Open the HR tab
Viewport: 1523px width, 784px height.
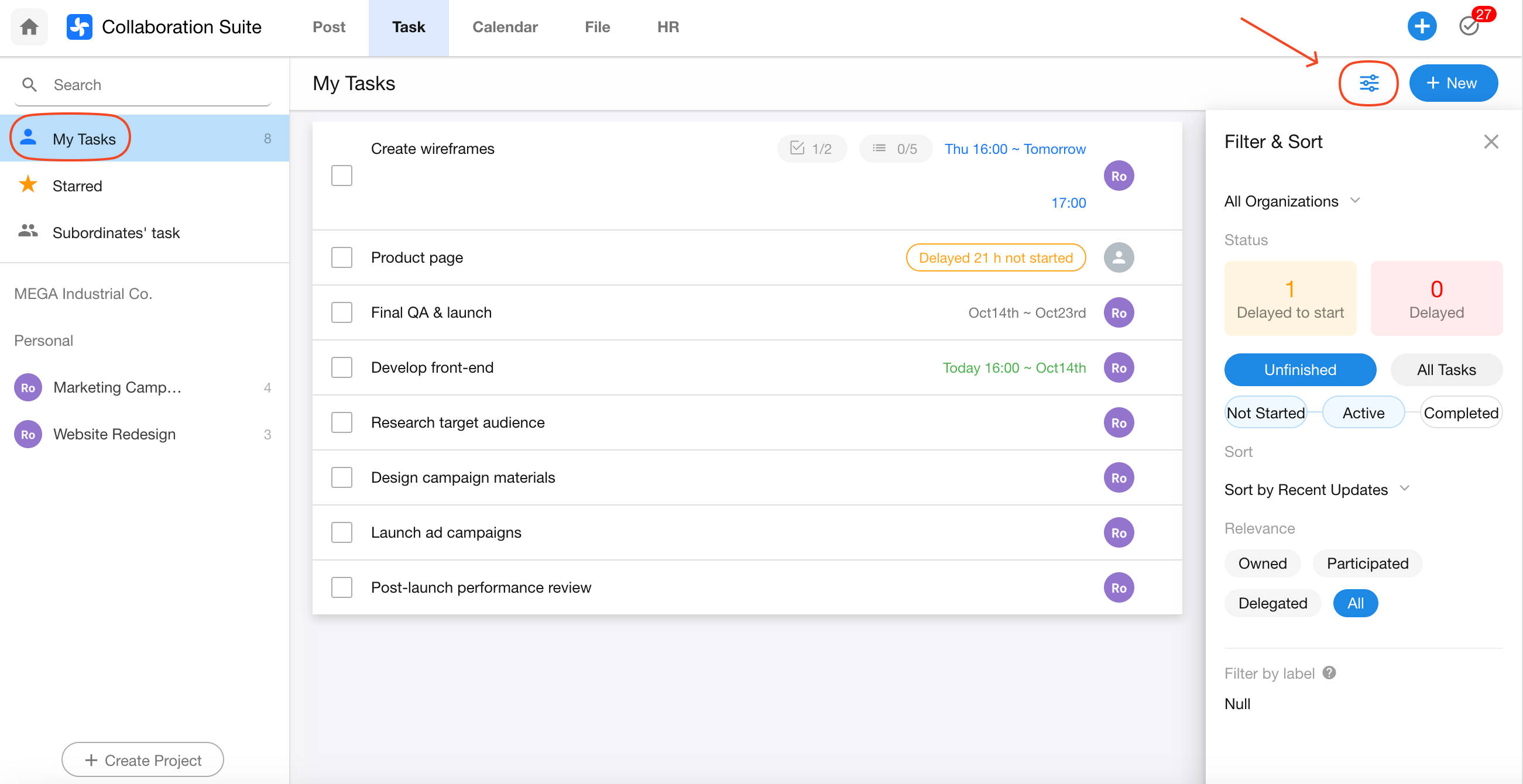click(667, 26)
